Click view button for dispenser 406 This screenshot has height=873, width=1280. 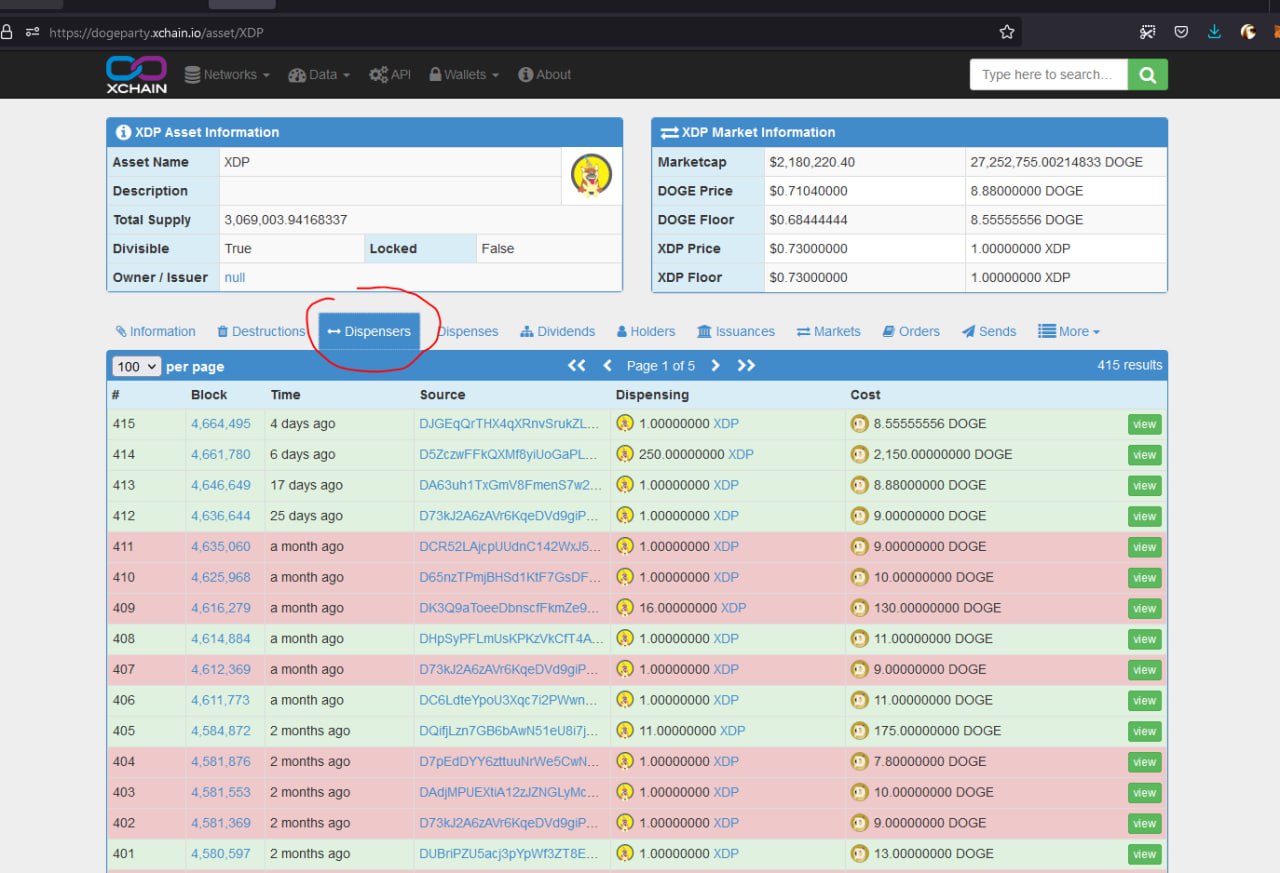[x=1144, y=701]
